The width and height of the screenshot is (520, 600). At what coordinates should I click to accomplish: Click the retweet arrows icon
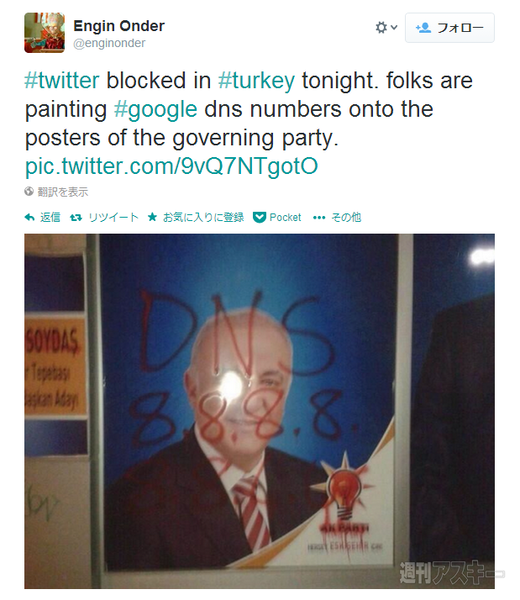76,217
